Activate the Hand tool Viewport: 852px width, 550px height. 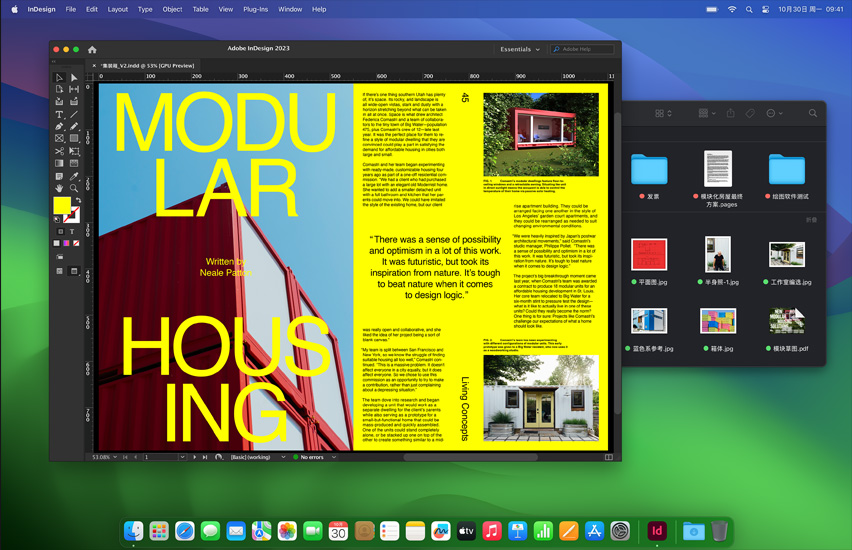point(59,188)
